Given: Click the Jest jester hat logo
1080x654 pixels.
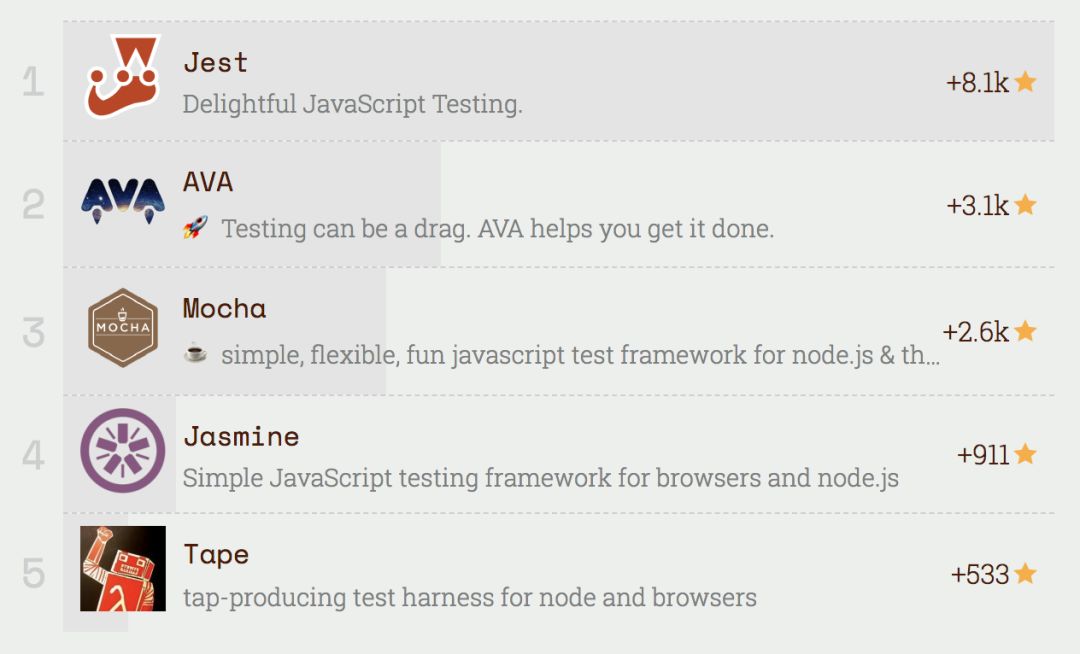Looking at the screenshot, I should pyautogui.click(x=122, y=77).
